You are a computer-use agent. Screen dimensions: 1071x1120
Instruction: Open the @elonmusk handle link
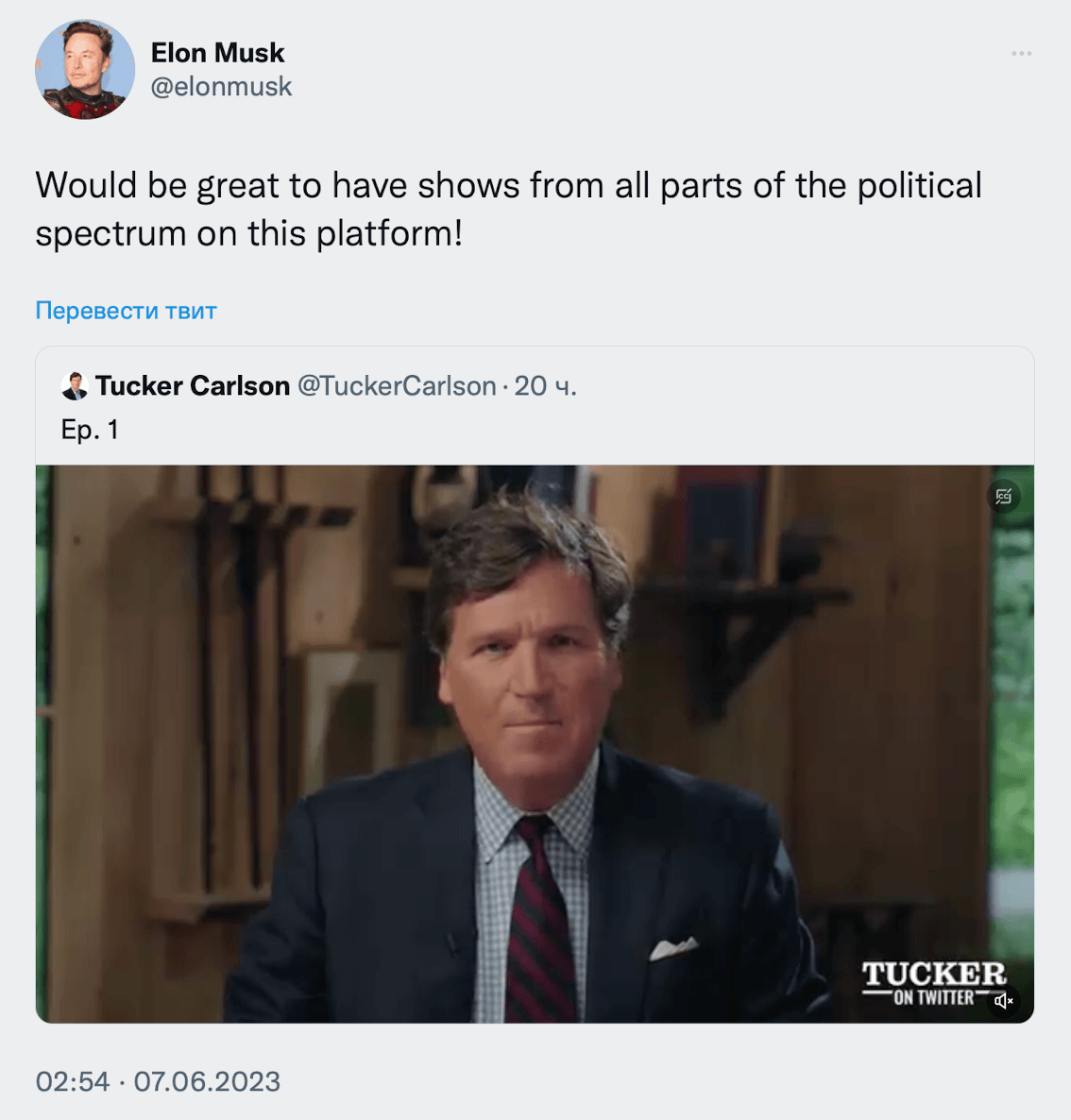tap(221, 87)
